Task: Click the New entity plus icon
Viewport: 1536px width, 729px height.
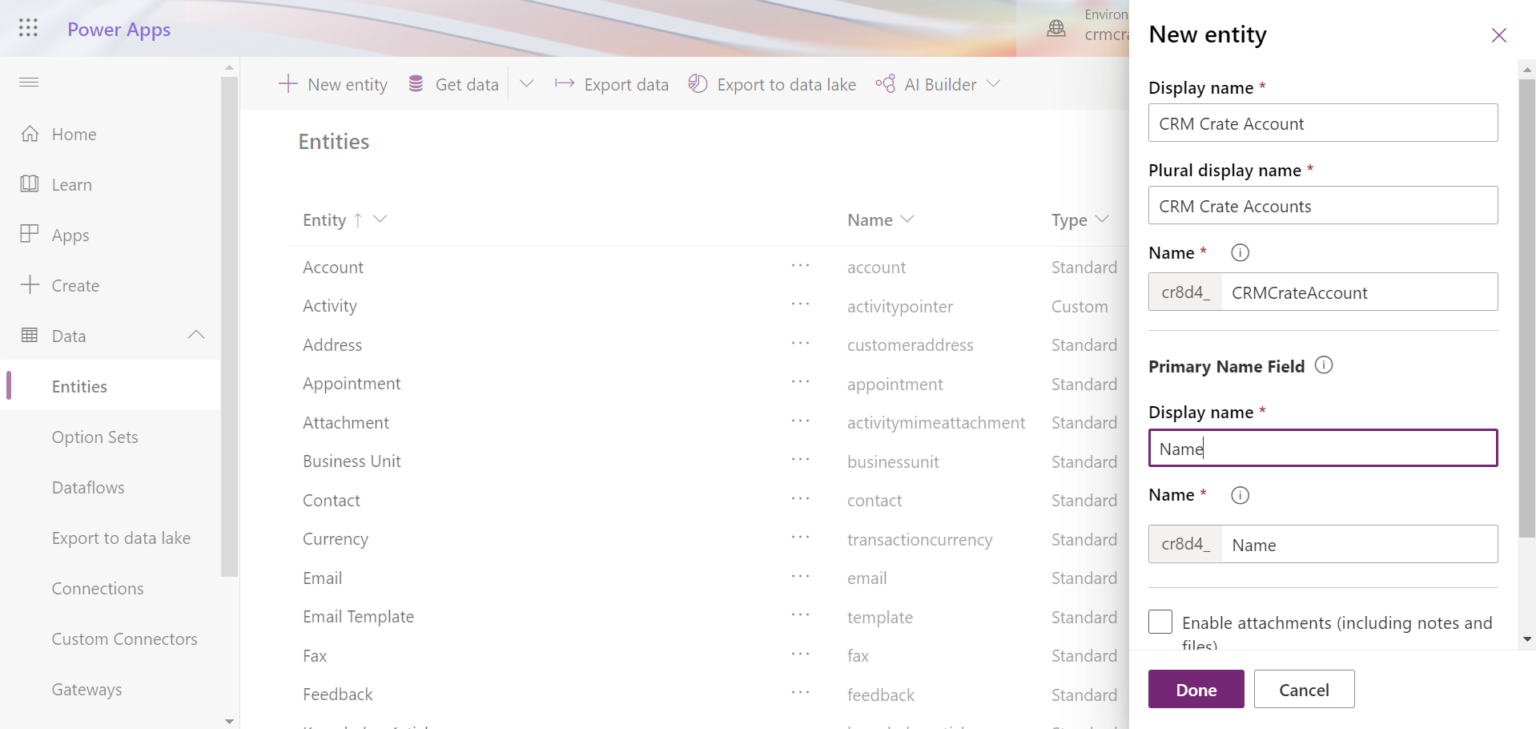Action: (x=288, y=84)
